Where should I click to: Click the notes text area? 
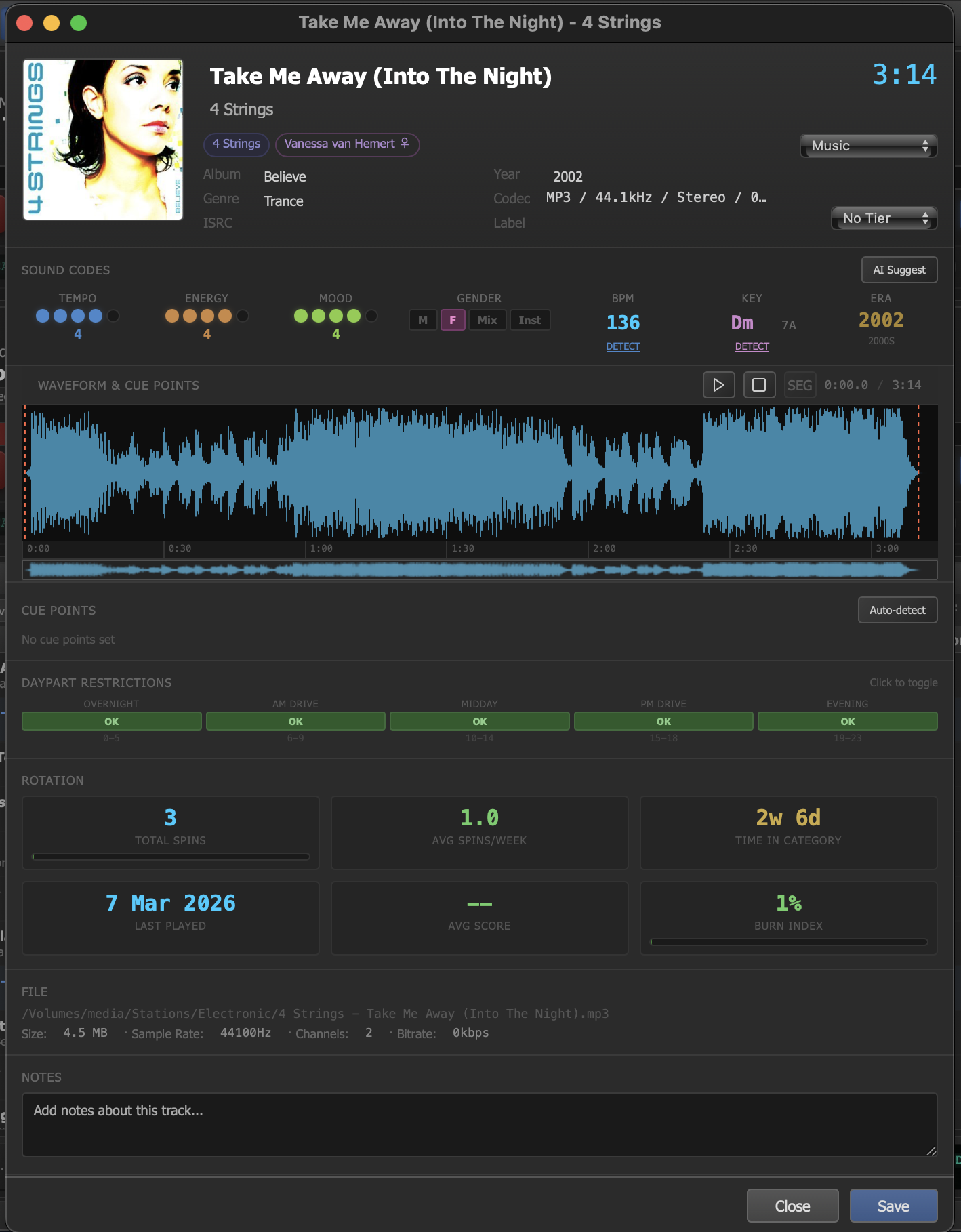(x=480, y=1125)
